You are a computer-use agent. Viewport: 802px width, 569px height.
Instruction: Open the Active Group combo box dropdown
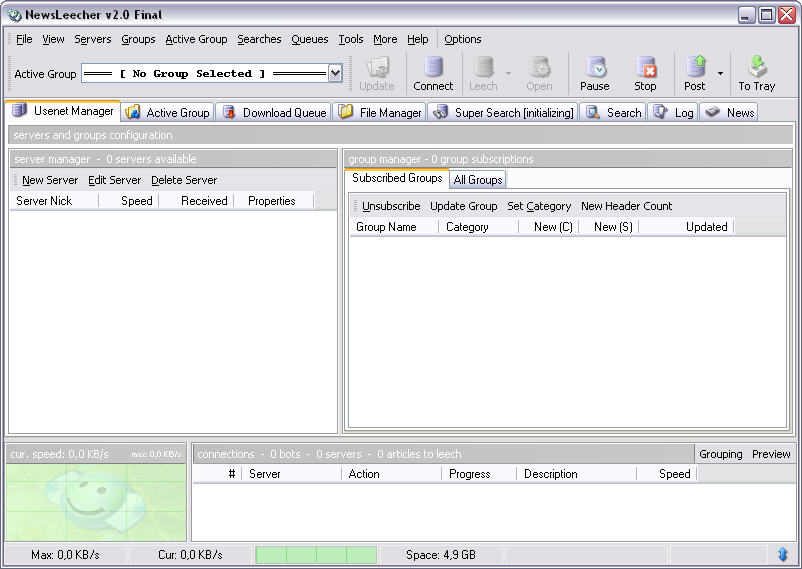[x=335, y=73]
